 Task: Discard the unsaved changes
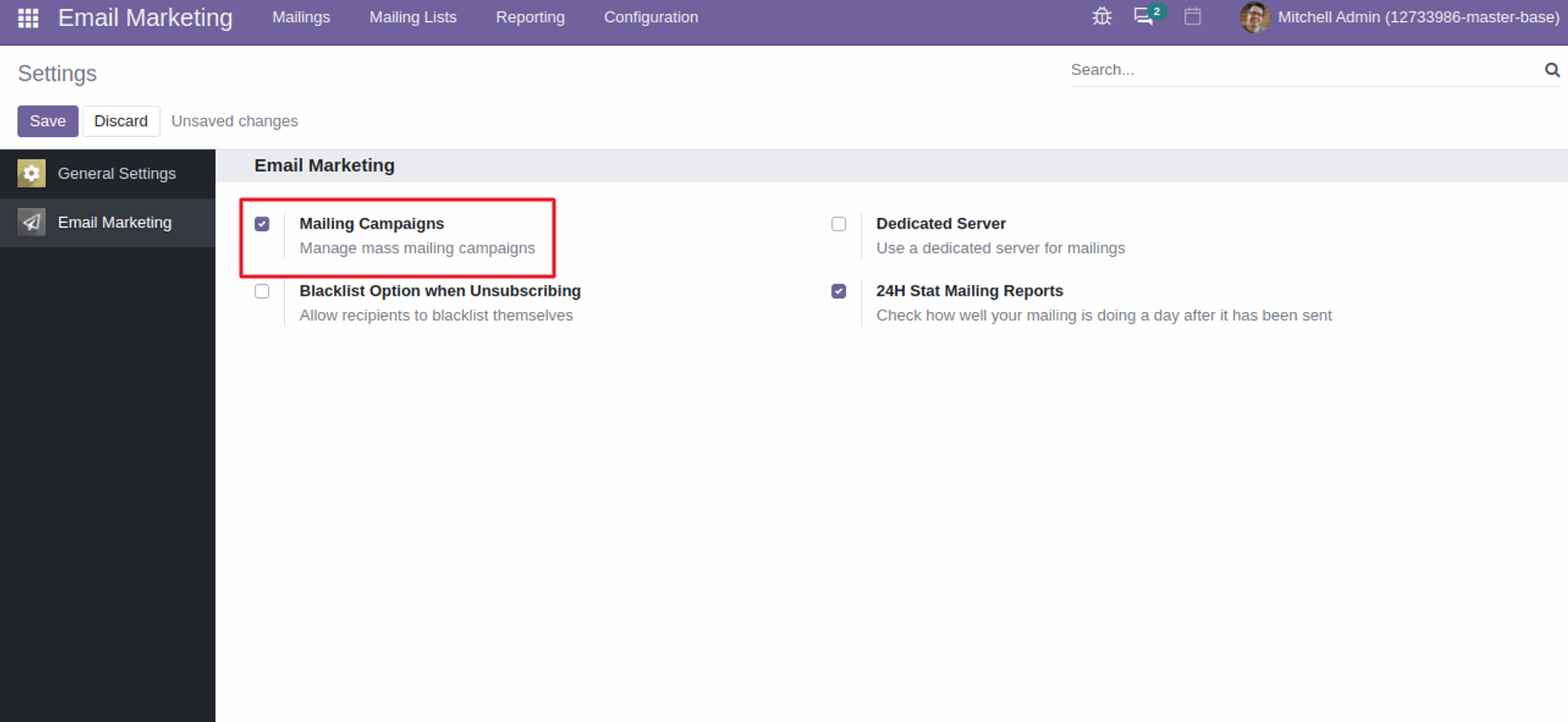pos(121,121)
